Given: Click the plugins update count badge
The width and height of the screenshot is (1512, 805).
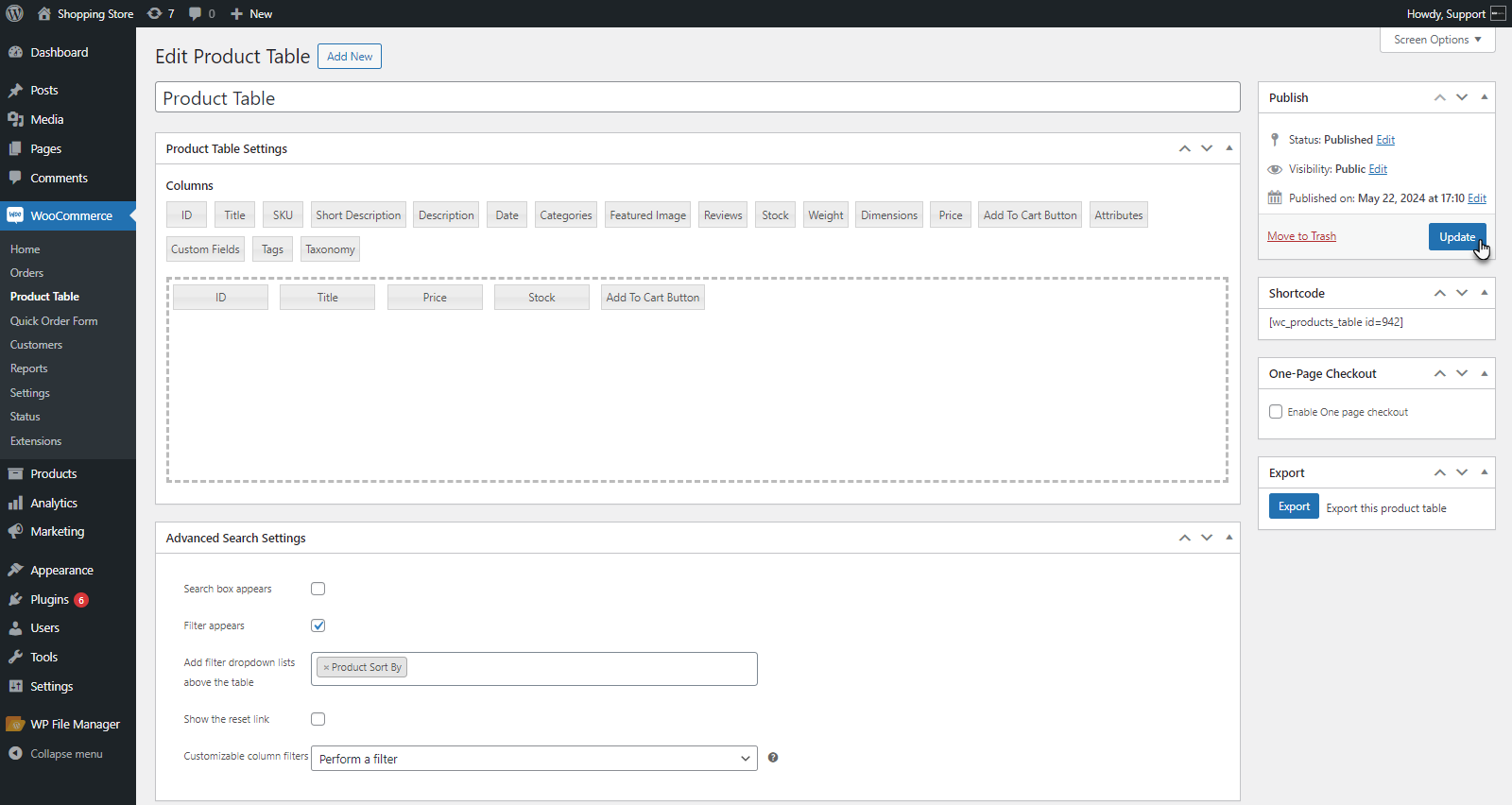Looking at the screenshot, I should coord(81,600).
